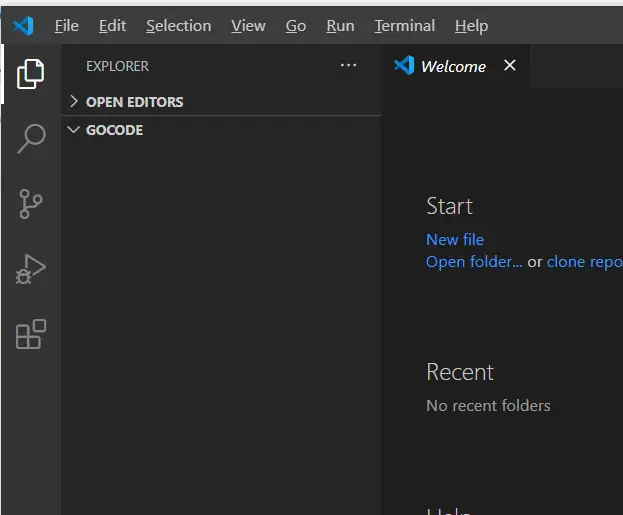Open the Source Control view icon

point(31,204)
